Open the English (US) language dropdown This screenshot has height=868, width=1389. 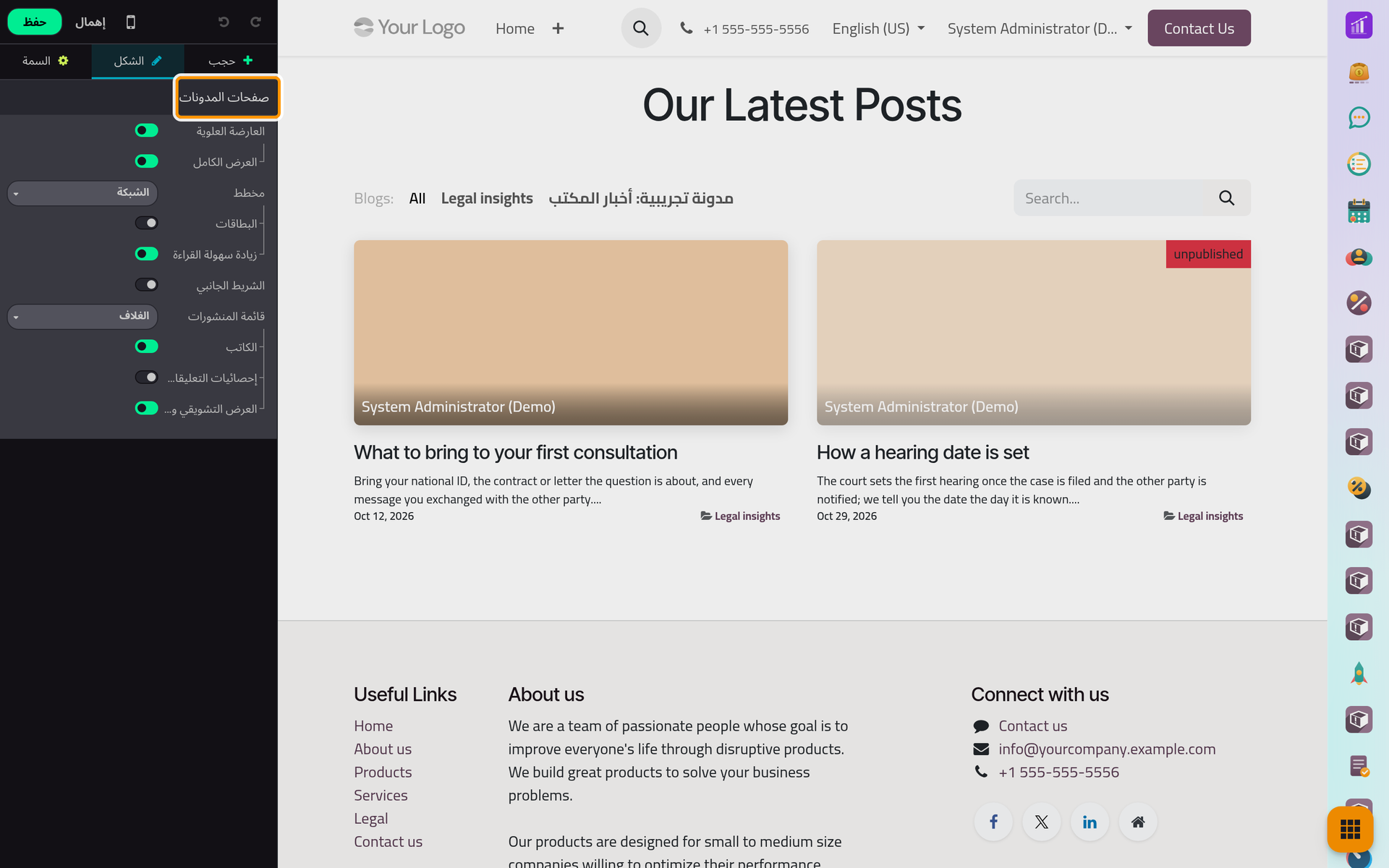[878, 29]
